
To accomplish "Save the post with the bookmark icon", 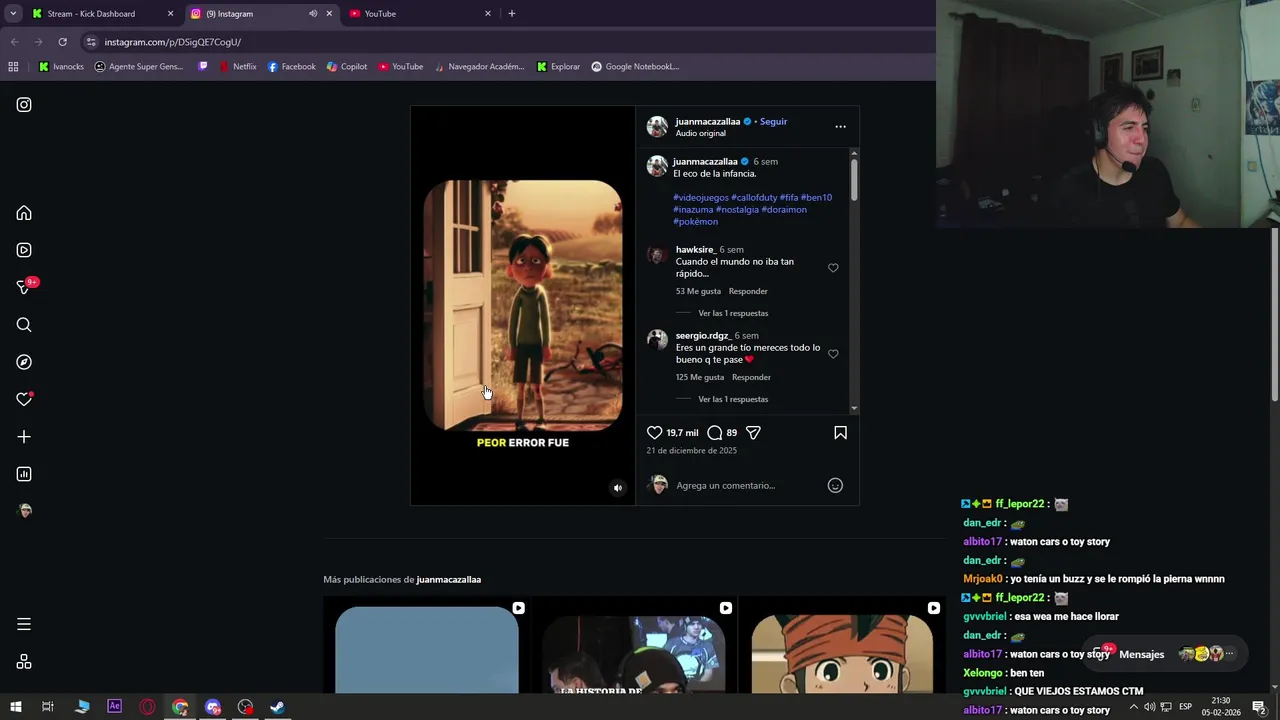I will (840, 433).
